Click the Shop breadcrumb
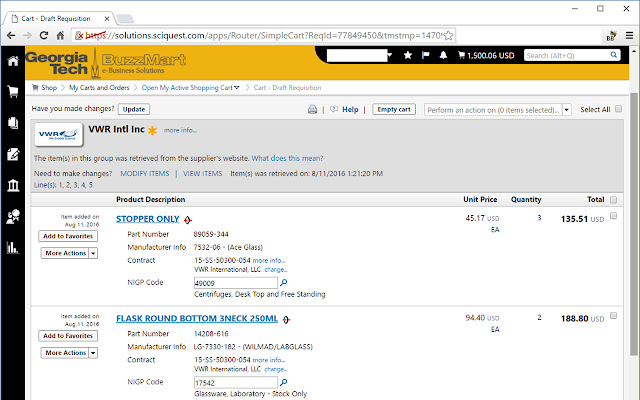The image size is (640, 400). click(x=49, y=88)
